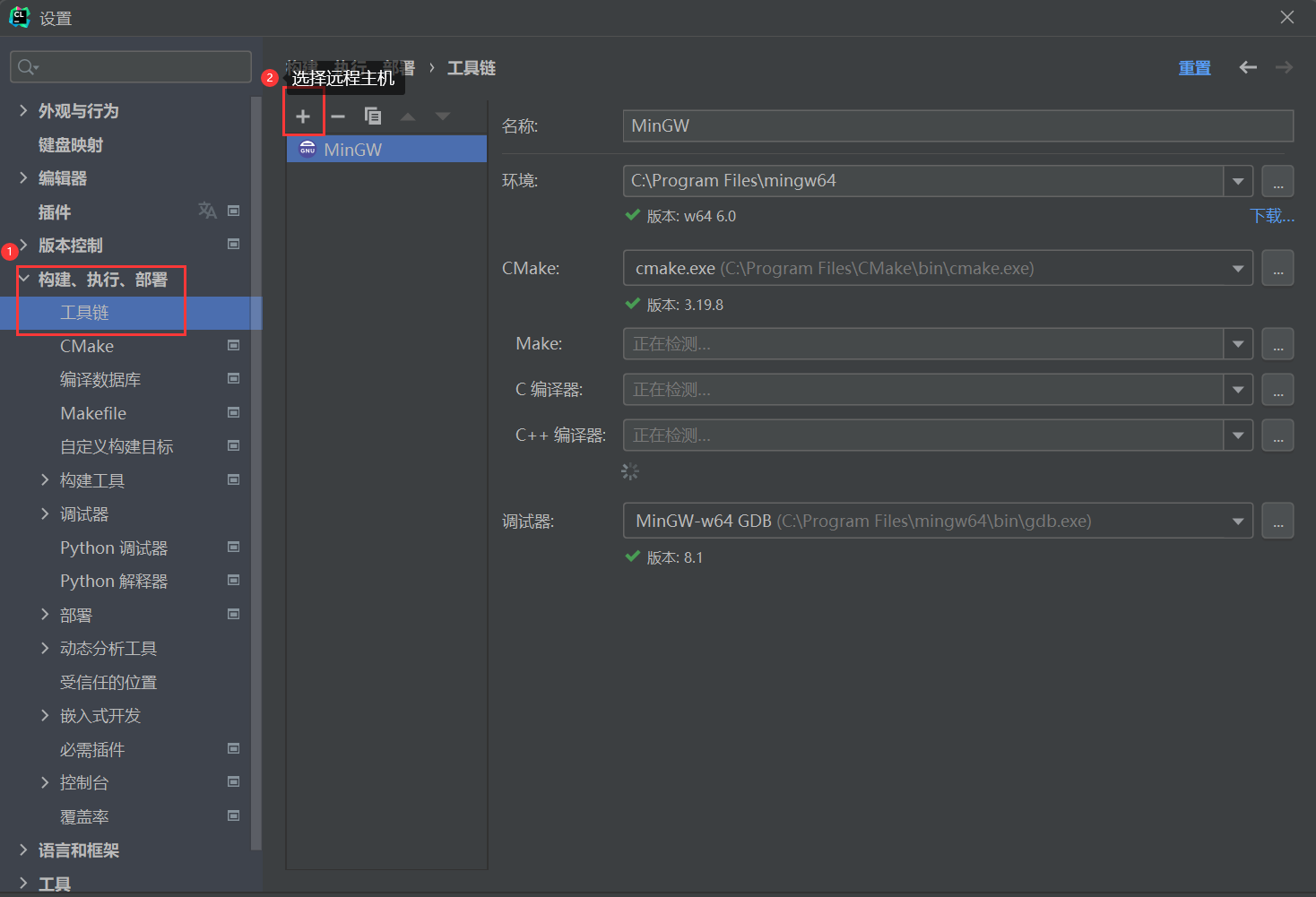
Task: Focus the settings search field
Action: [x=131, y=67]
